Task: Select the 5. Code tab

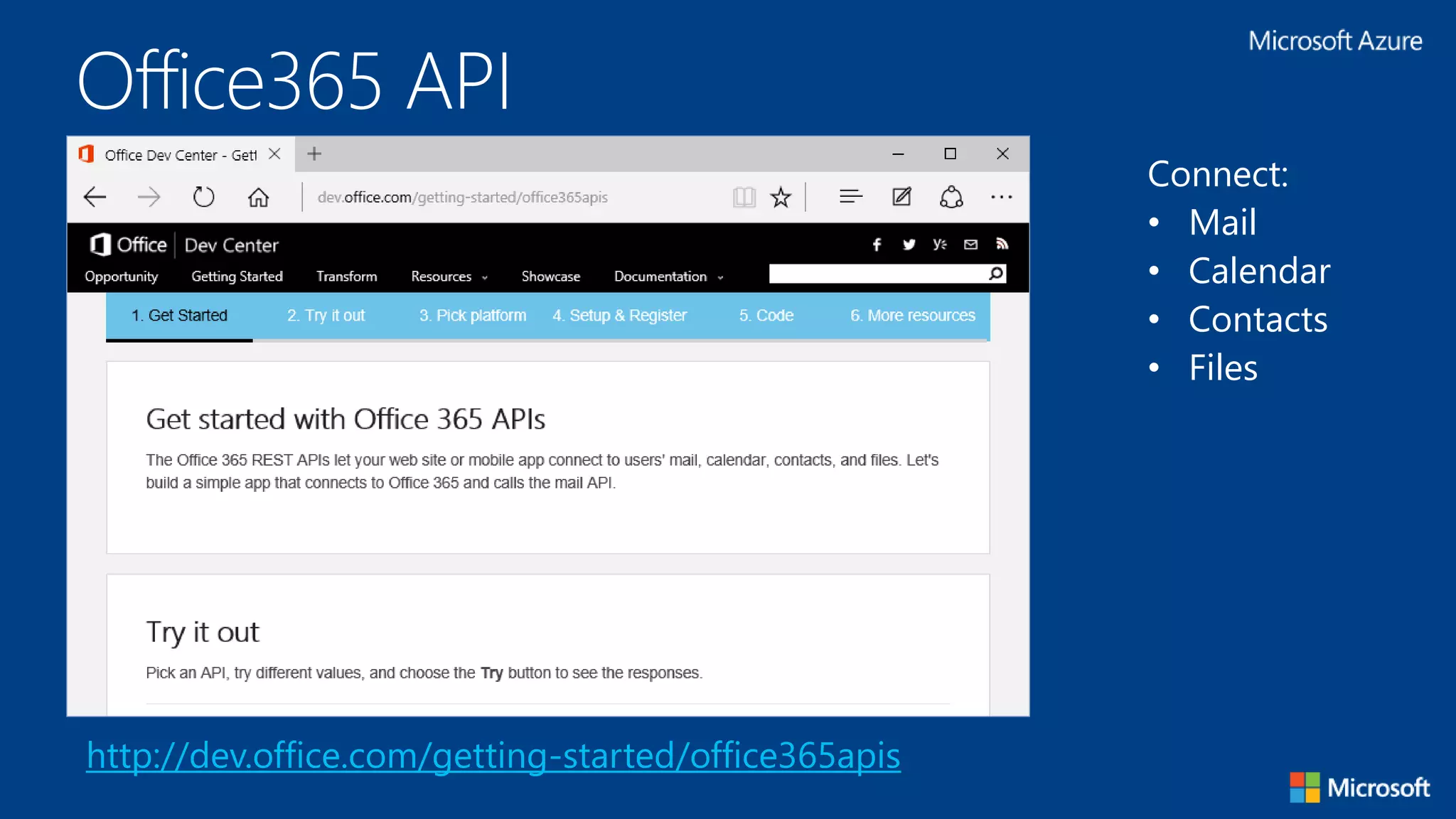Action: click(766, 315)
